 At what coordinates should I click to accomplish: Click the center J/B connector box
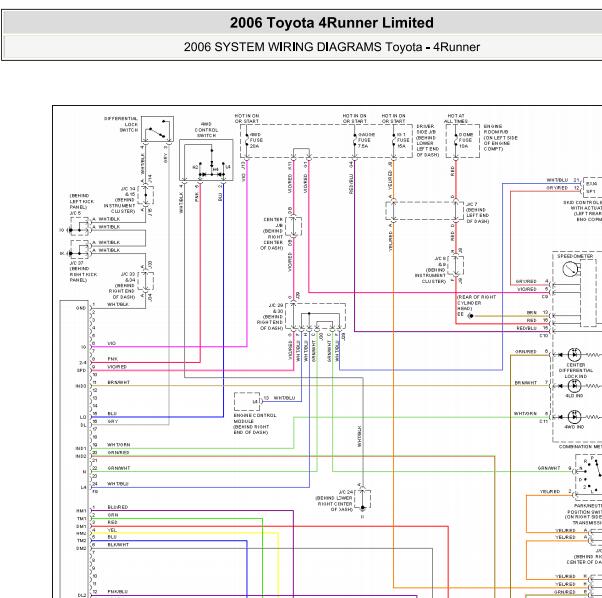(293, 226)
